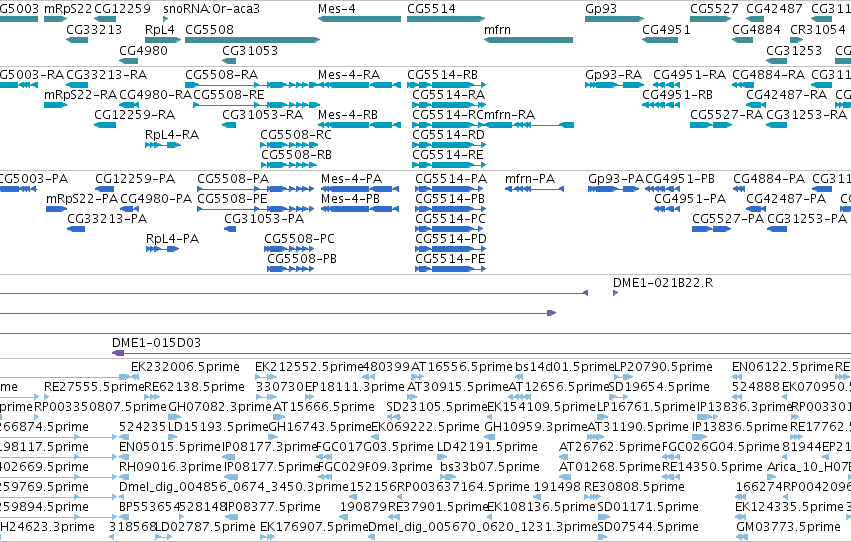Select the CG5514-PE protein label

(450, 259)
